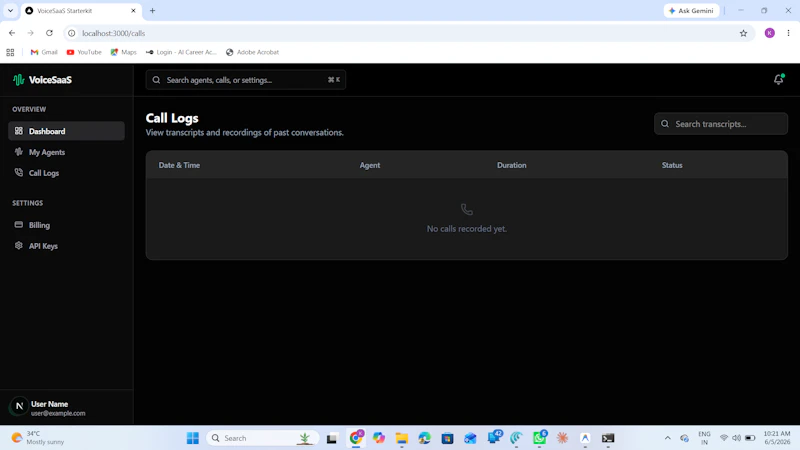Open the Dashboard sidebar item
This screenshot has height=450, width=800.
pos(66,131)
